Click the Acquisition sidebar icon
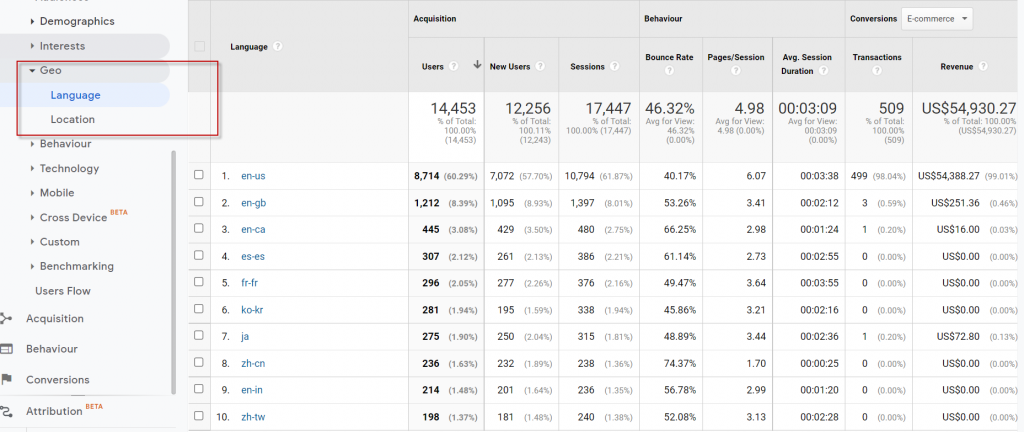The height and width of the screenshot is (432, 1024). pos(7,319)
